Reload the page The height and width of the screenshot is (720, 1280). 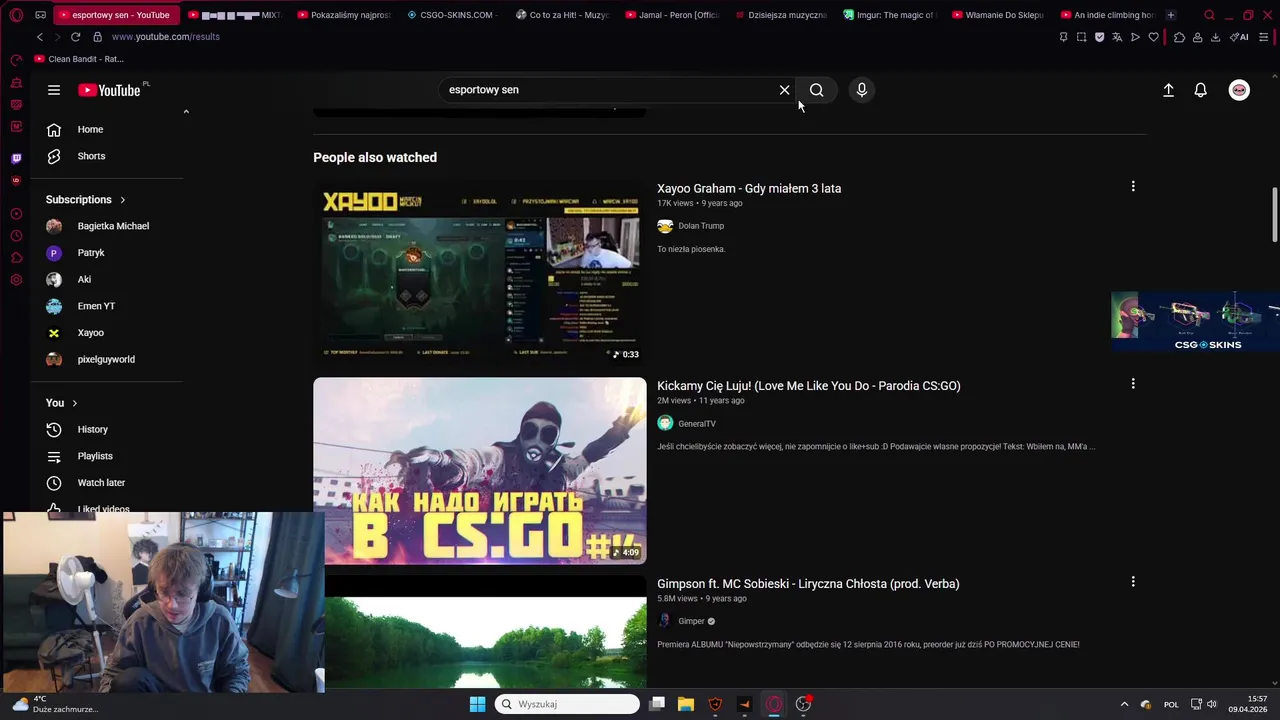[75, 37]
